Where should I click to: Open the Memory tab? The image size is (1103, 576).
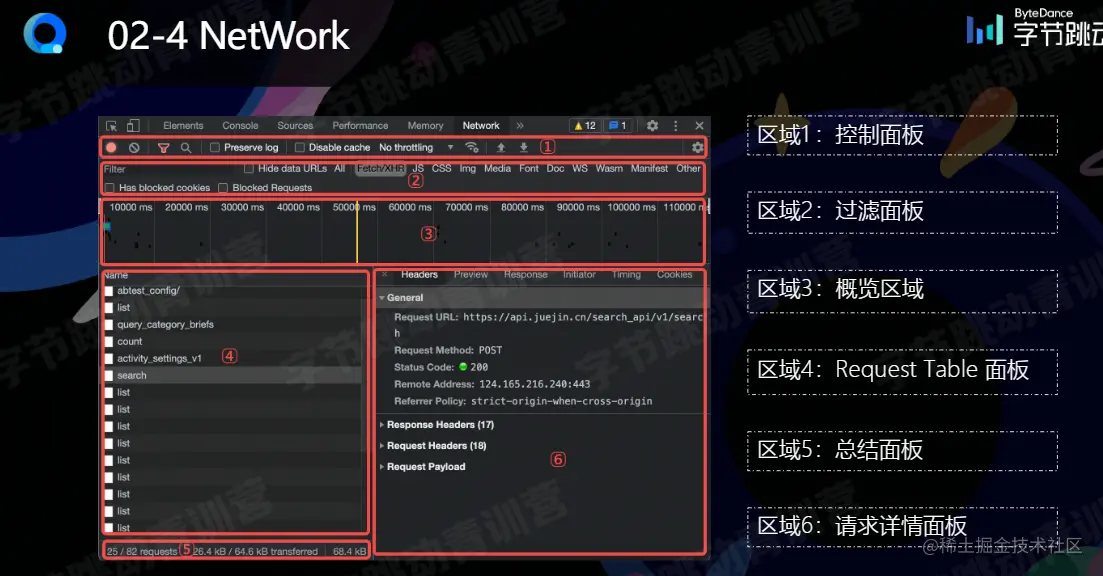426,126
